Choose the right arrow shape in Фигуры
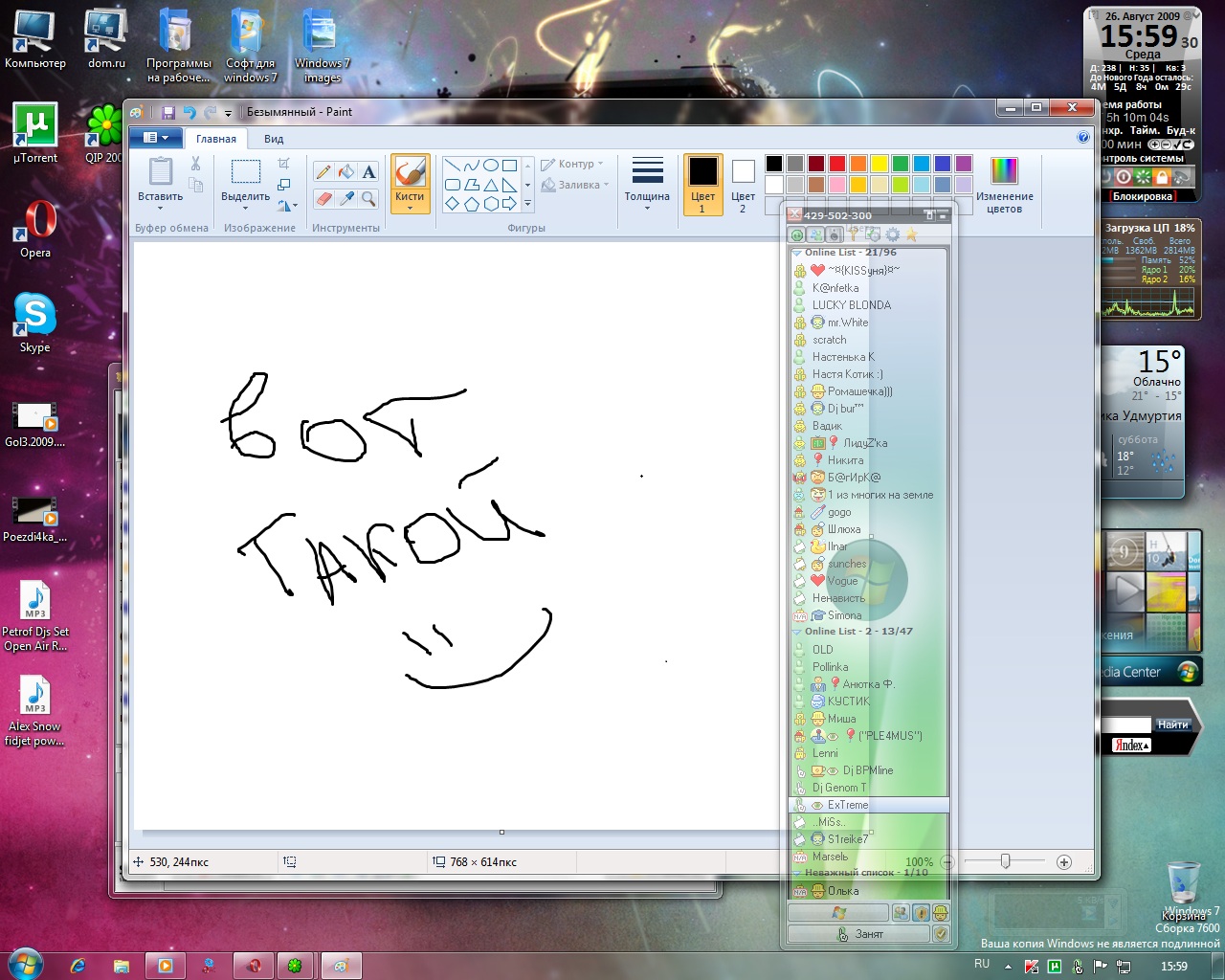The image size is (1225, 980). tap(510, 204)
